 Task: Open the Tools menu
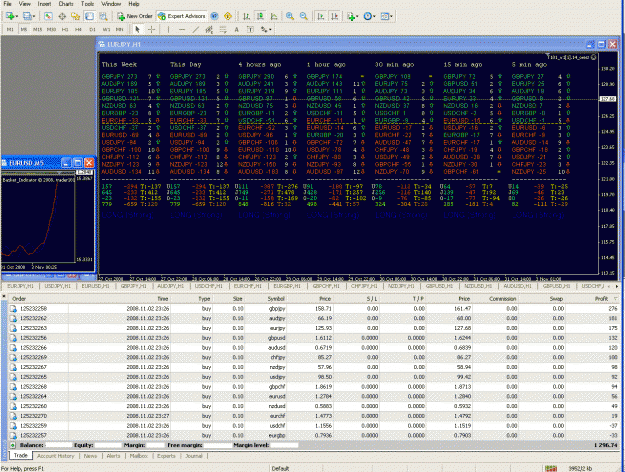(87, 4)
